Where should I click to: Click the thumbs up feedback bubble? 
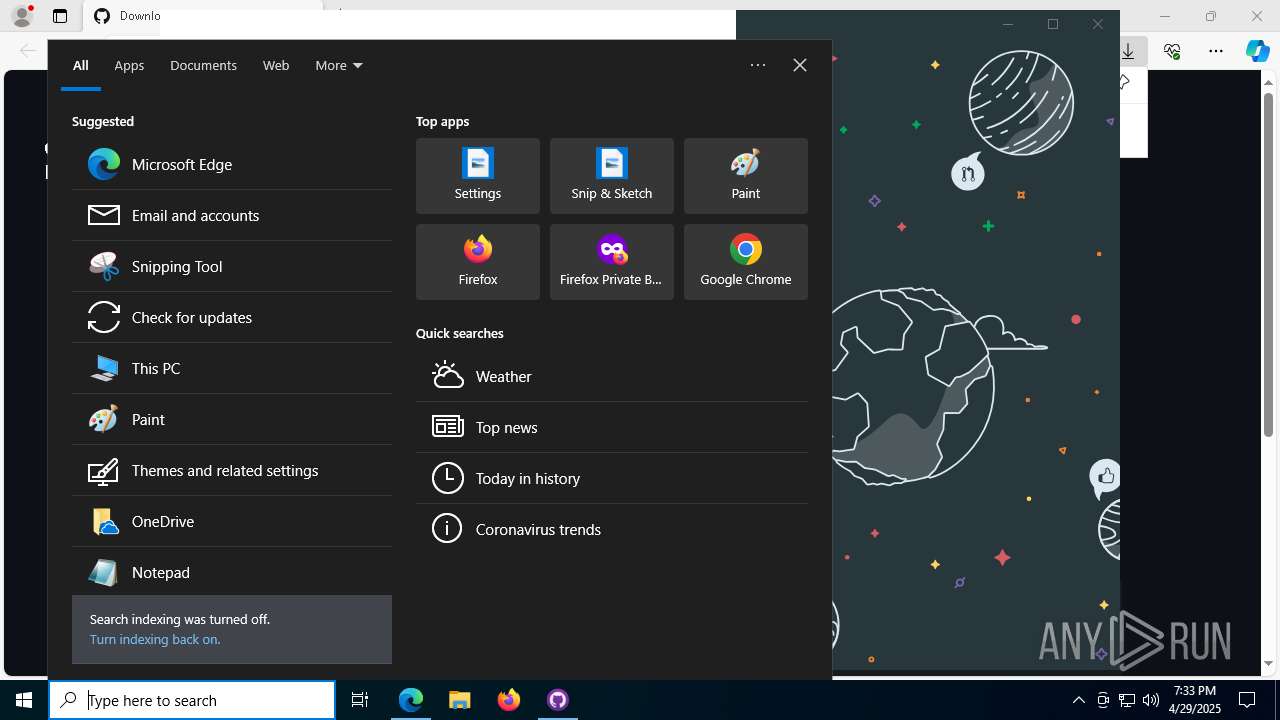pyautogui.click(x=1105, y=478)
